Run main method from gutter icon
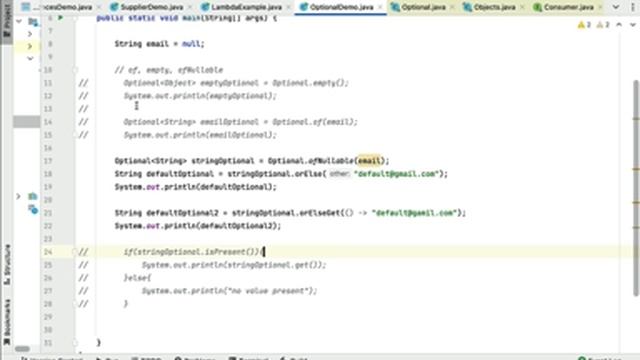 (x=60, y=18)
